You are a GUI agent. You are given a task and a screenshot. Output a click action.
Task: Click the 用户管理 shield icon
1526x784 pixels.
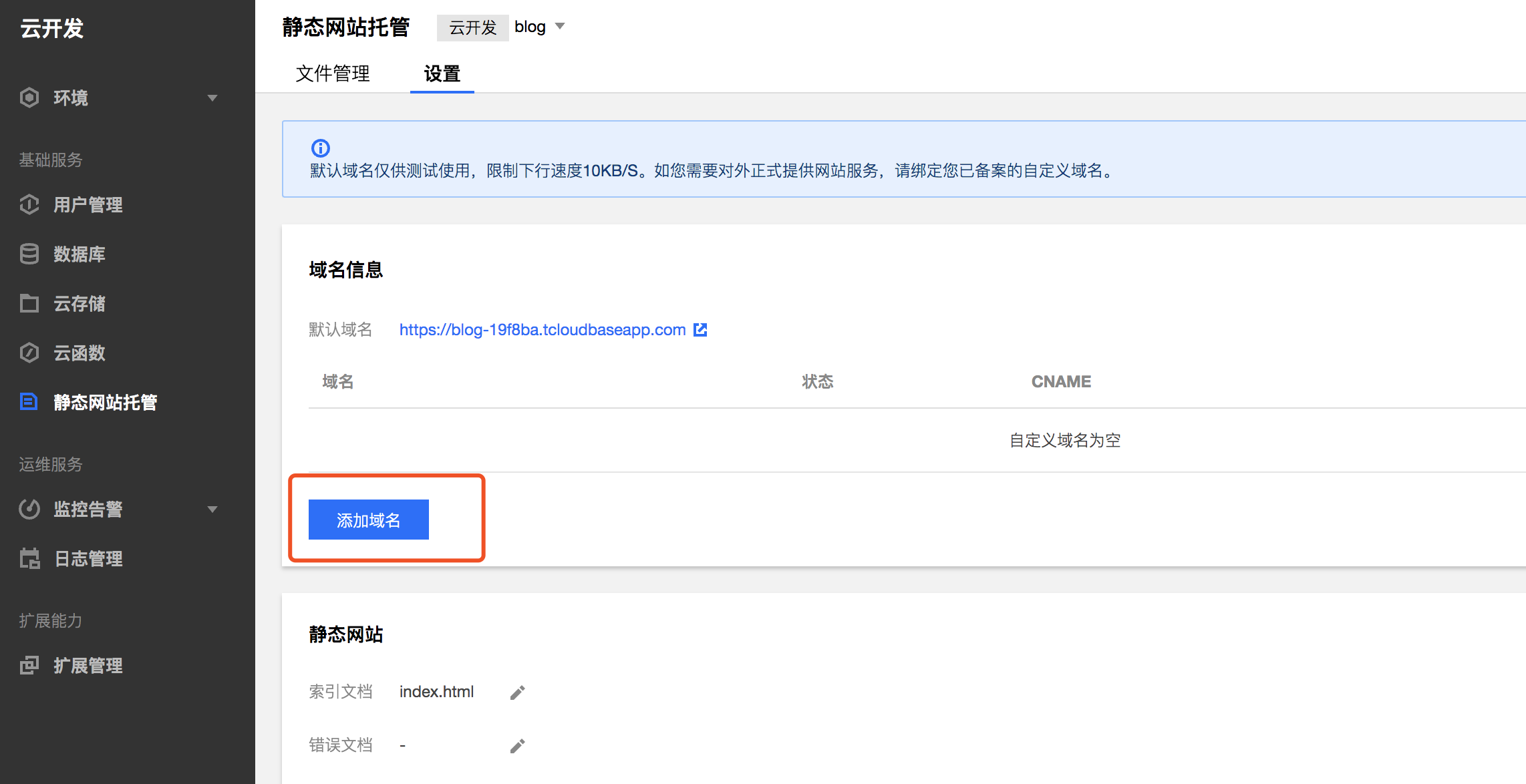point(29,204)
